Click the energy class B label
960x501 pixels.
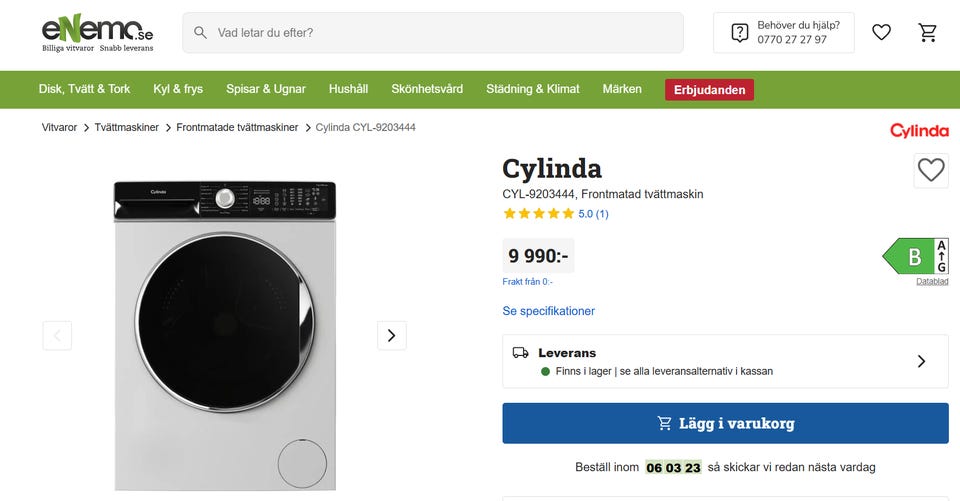click(914, 257)
